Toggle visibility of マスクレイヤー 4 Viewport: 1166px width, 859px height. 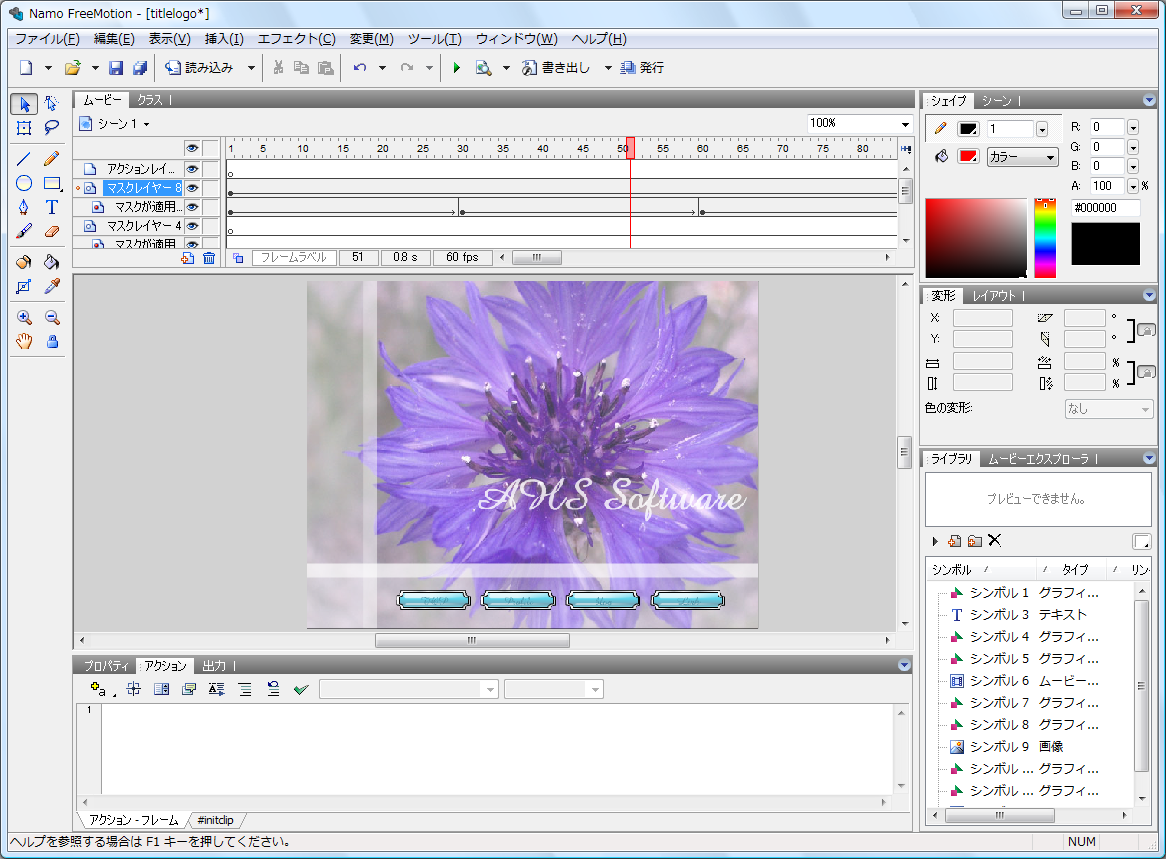click(192, 225)
